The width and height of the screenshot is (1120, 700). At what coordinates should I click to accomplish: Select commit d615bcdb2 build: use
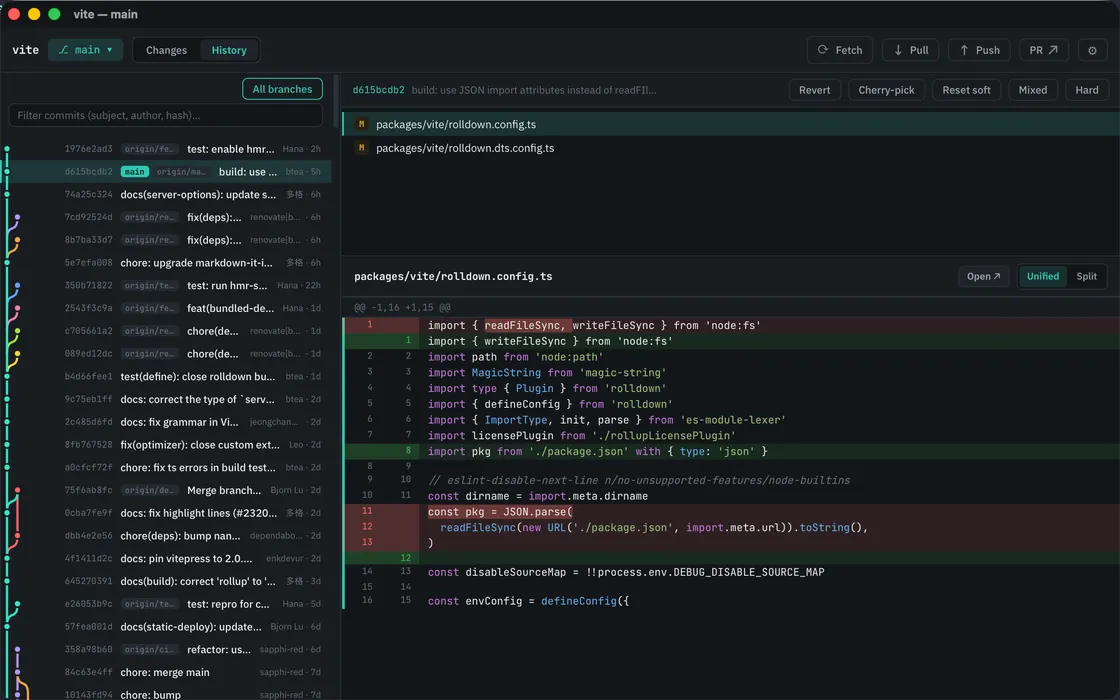click(166, 171)
